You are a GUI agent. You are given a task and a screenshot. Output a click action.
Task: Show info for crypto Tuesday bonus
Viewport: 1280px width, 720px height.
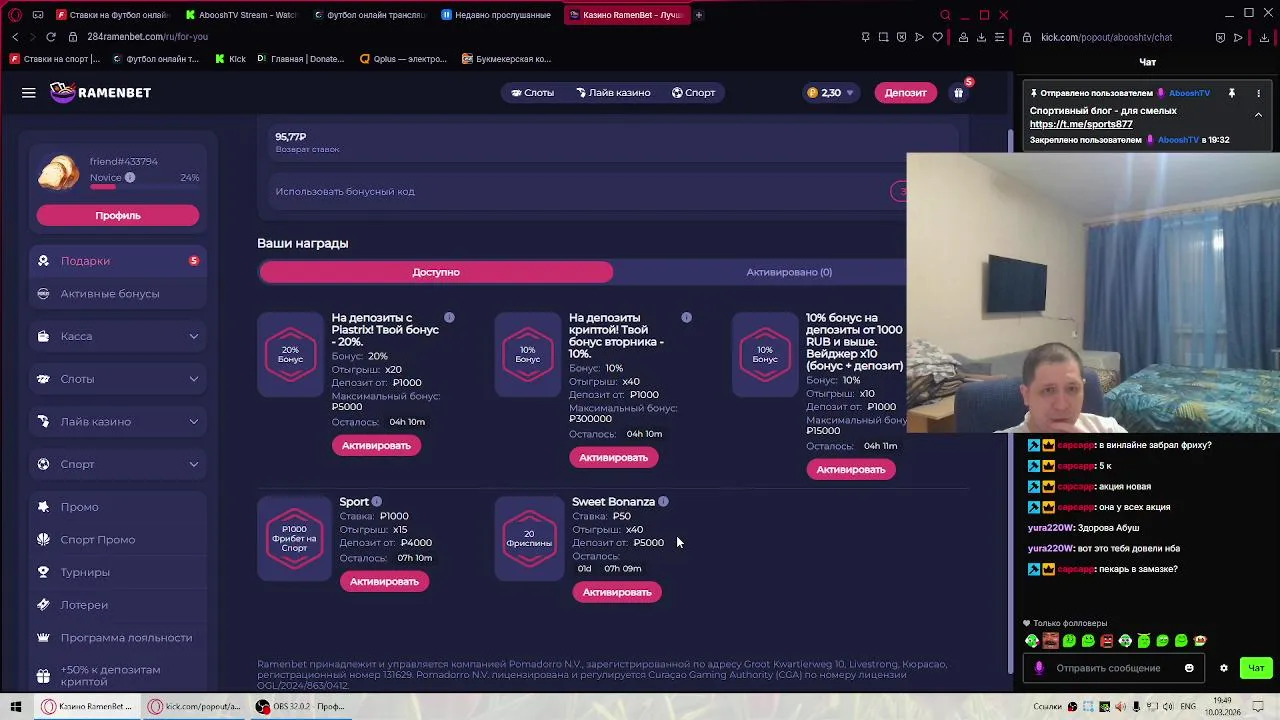click(686, 318)
